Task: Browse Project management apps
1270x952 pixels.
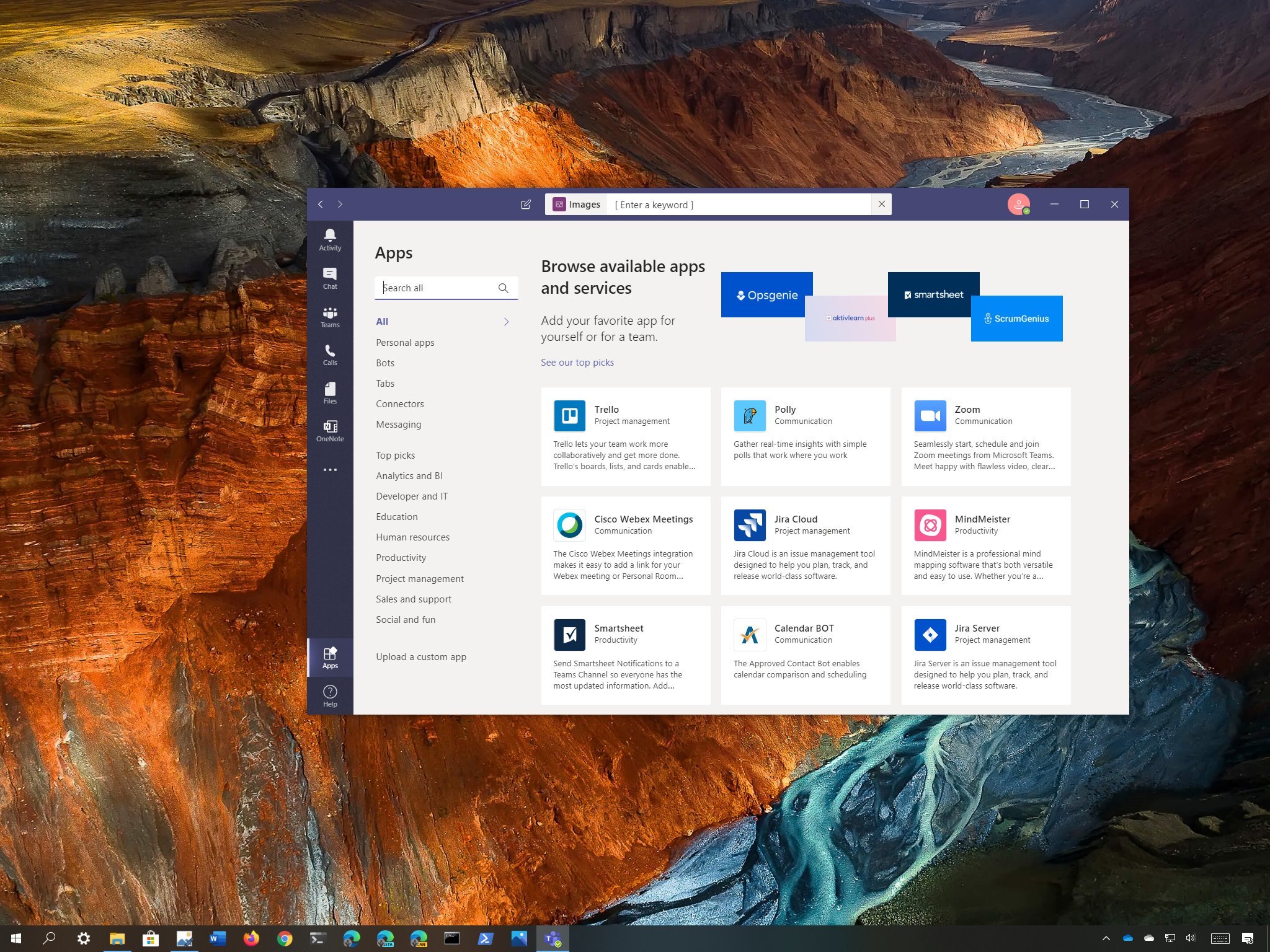Action: (420, 579)
